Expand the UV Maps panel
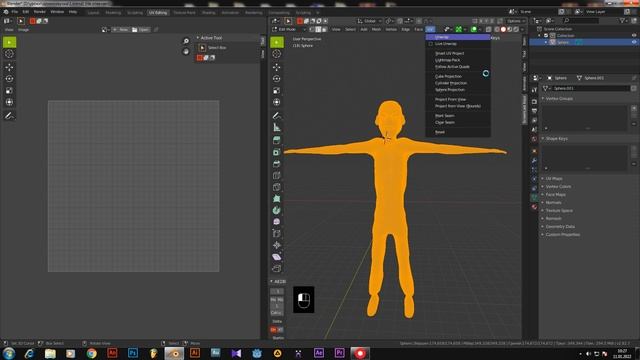The height and width of the screenshot is (360, 640). click(x=553, y=179)
